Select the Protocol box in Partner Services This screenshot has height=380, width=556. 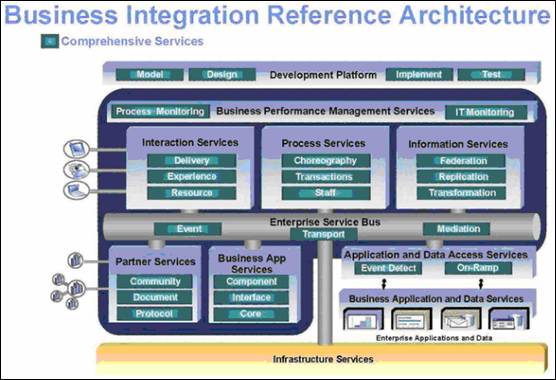[x=155, y=314]
